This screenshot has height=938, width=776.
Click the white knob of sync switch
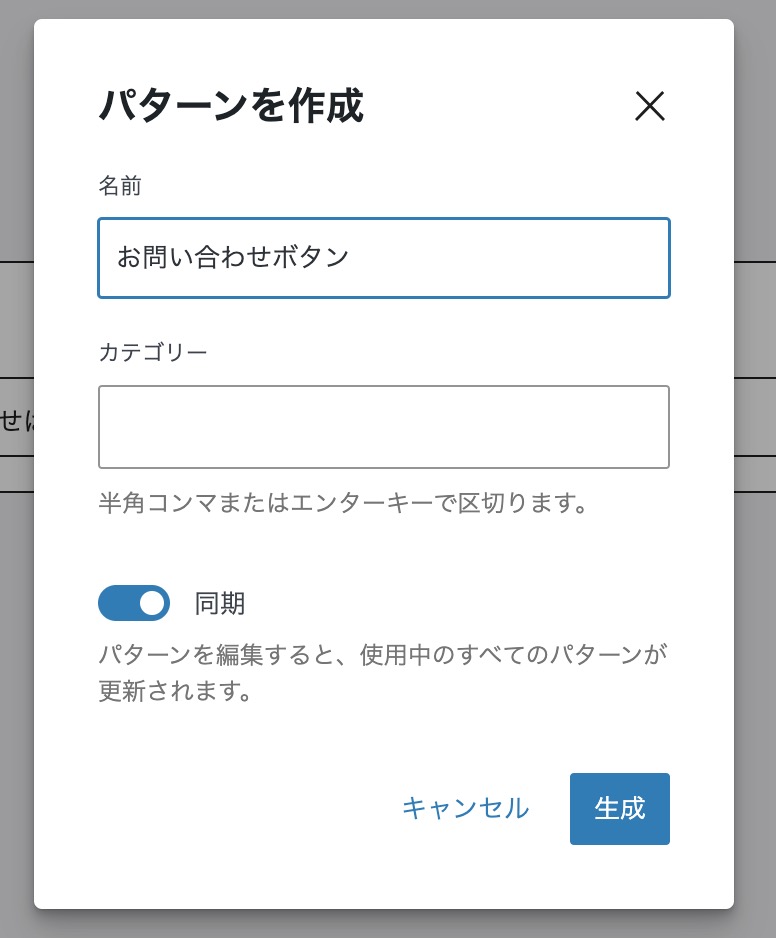(152, 603)
